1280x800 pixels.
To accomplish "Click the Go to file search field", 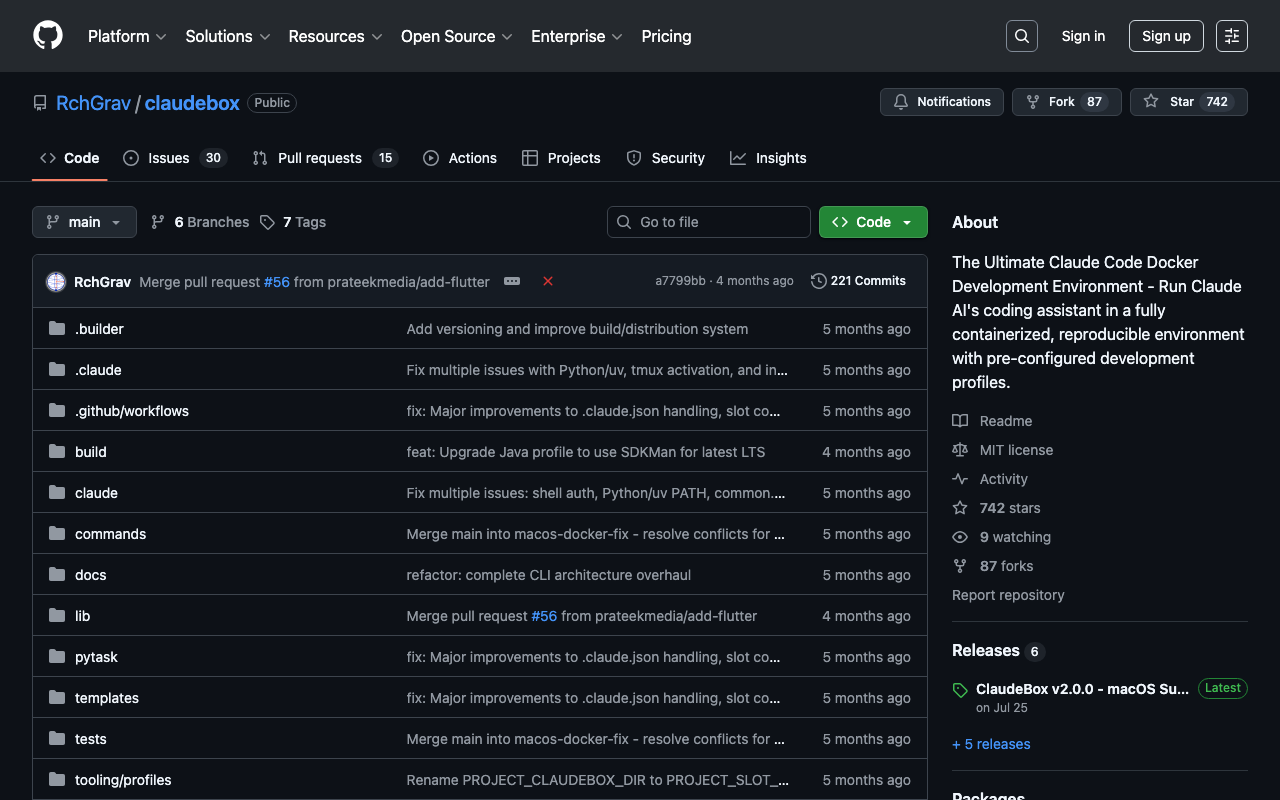I will (709, 222).
